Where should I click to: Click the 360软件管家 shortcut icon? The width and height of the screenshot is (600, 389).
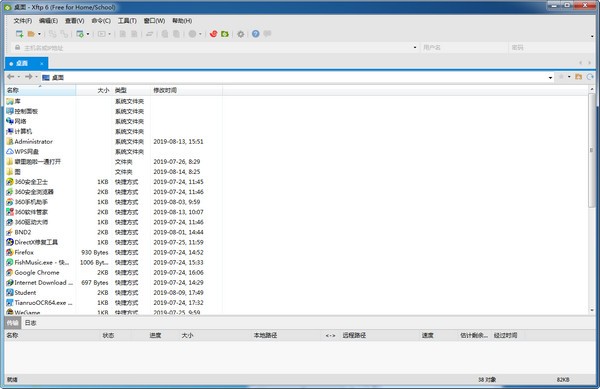[x=10, y=212]
